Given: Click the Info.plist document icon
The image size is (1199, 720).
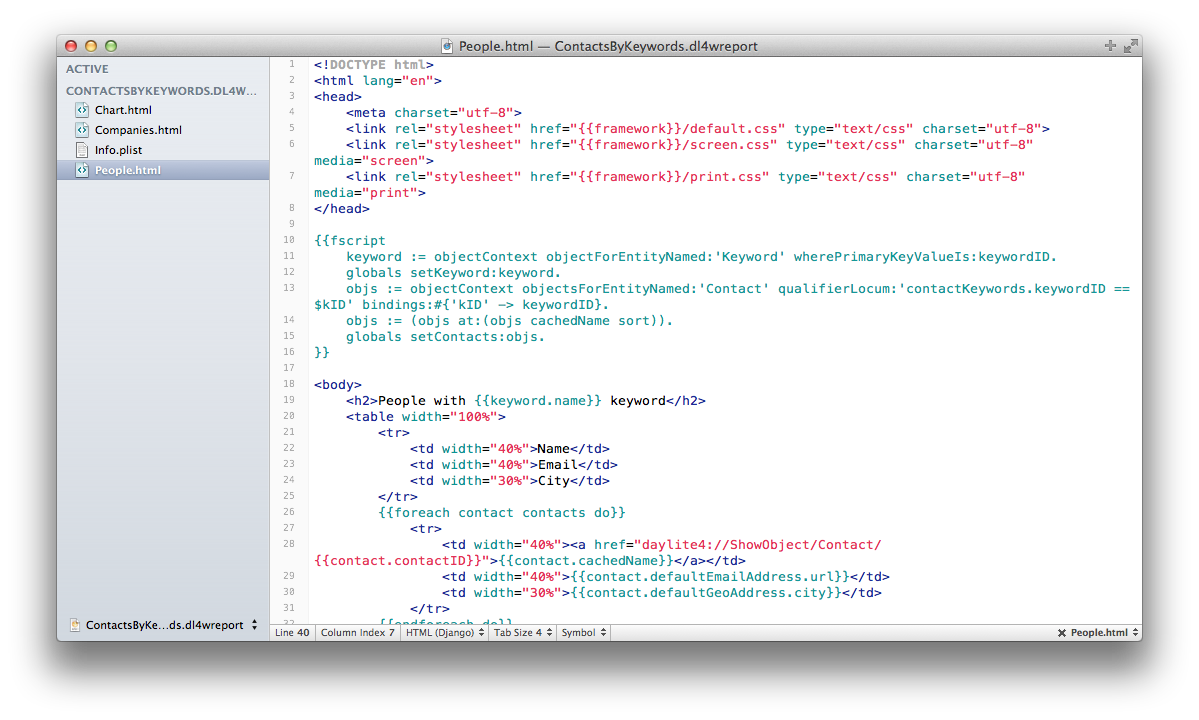Looking at the screenshot, I should coord(82,150).
